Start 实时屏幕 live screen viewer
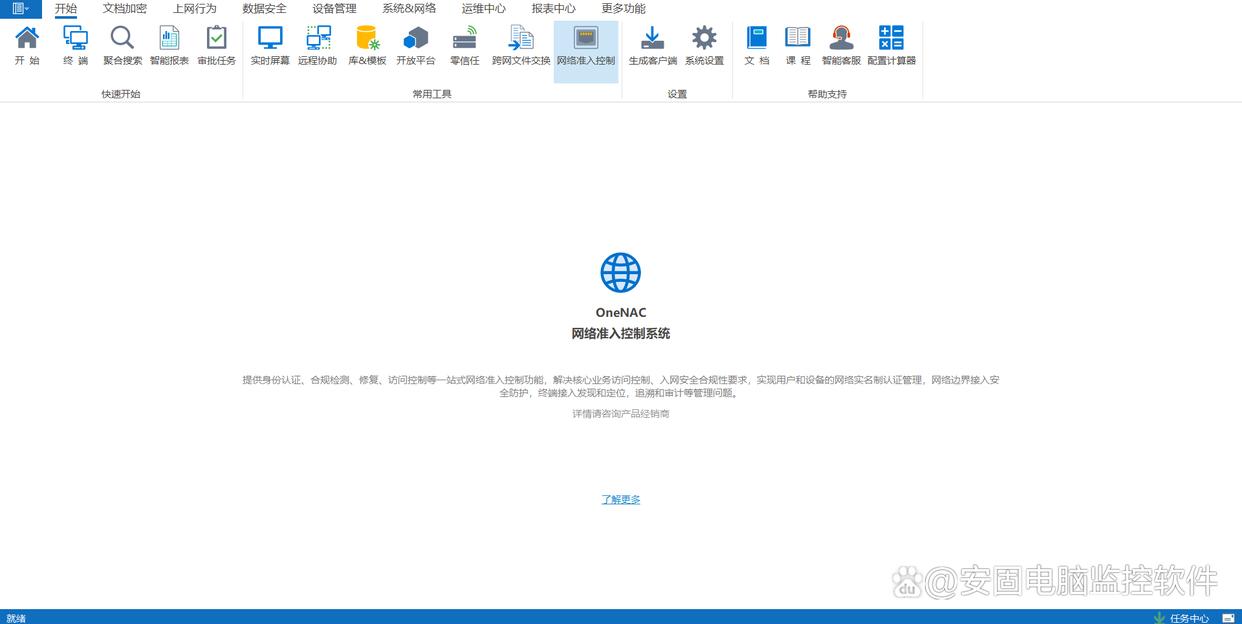Viewport: 1242px width, 624px height. 270,46
